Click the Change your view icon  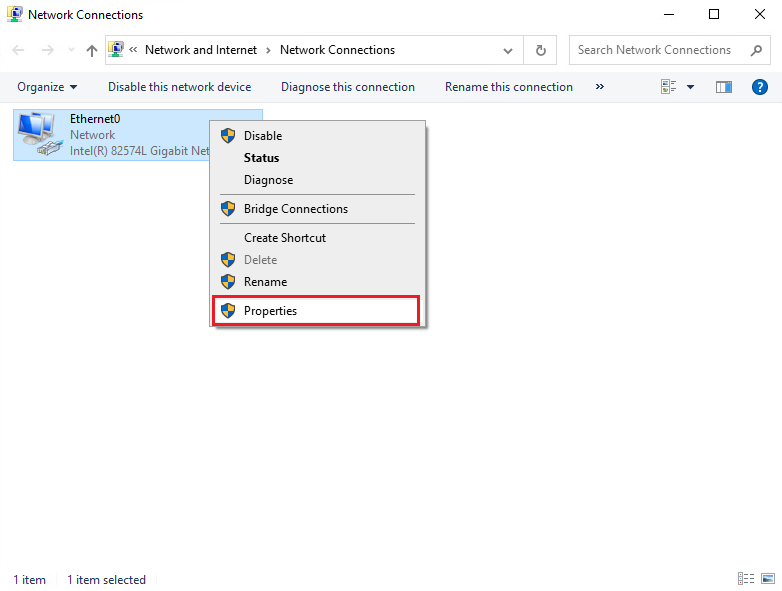pyautogui.click(x=669, y=87)
